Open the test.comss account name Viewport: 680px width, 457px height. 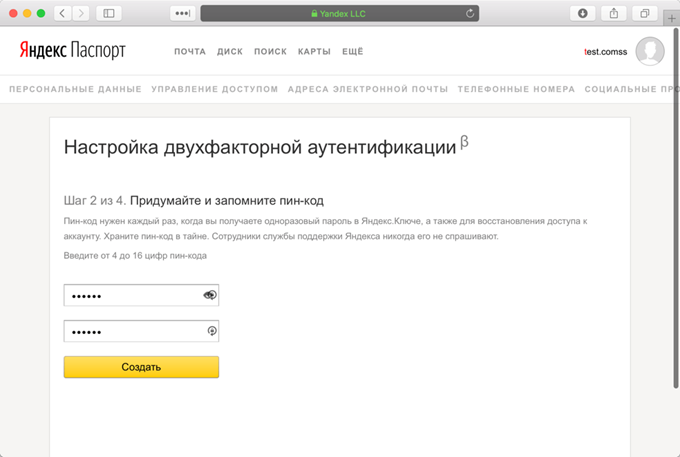pyautogui.click(x=605, y=52)
